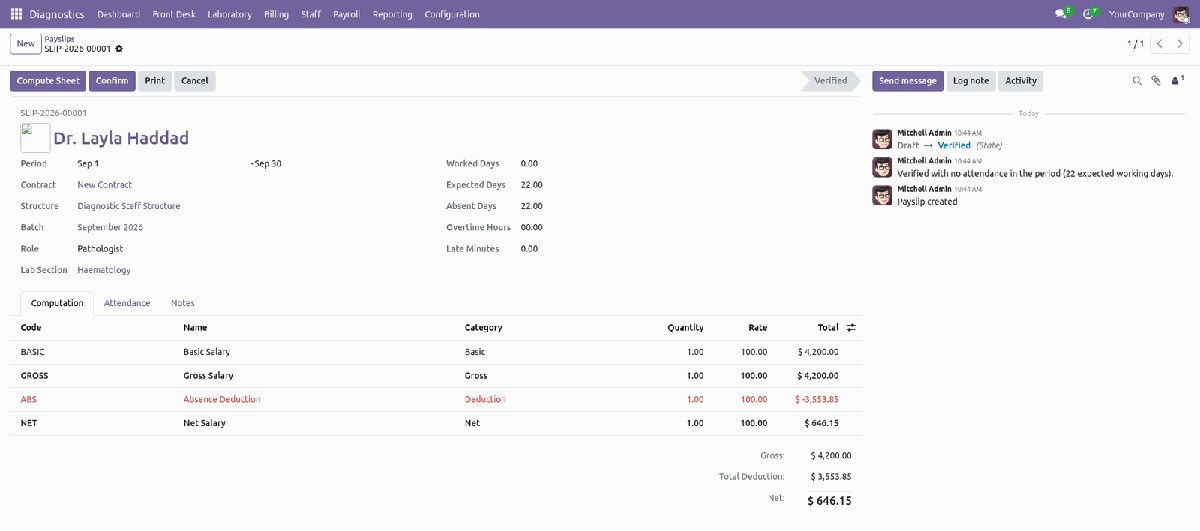Search messages in chatter magnifier icon

pos(1137,81)
